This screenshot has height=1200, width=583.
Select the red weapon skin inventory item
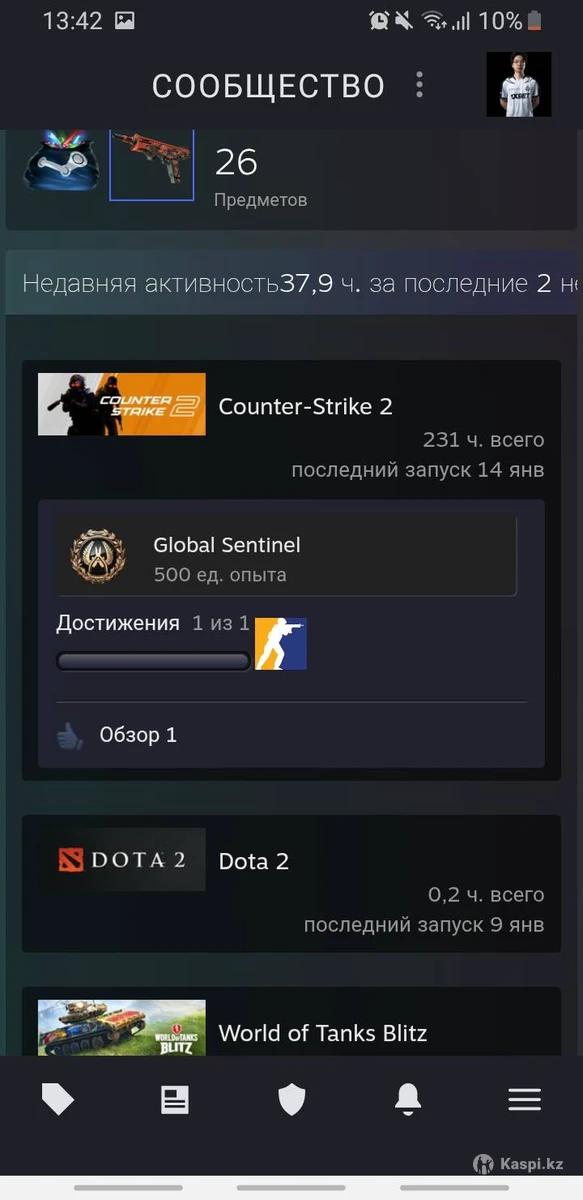point(151,164)
